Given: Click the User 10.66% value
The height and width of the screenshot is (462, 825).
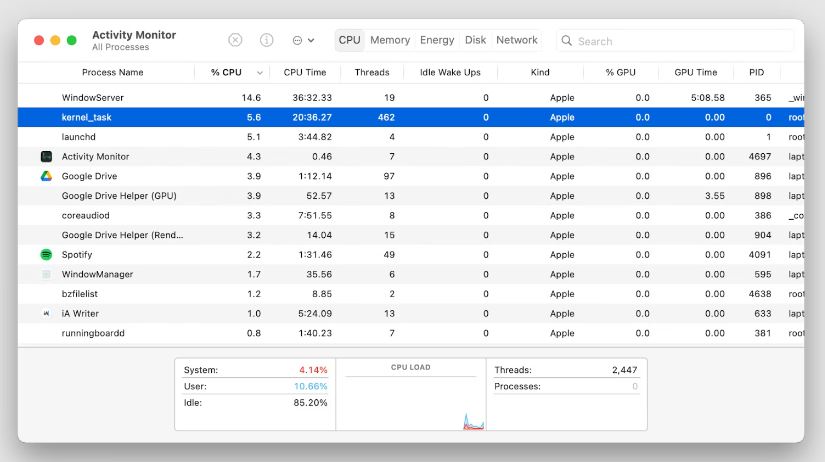Looking at the screenshot, I should (x=310, y=386).
